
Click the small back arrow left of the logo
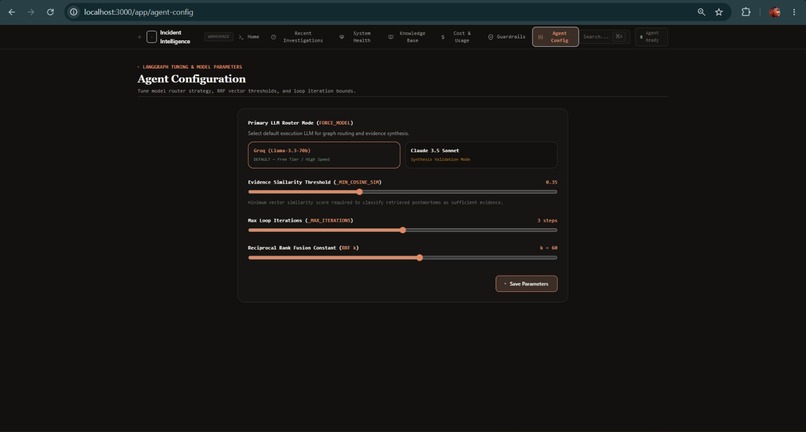[140, 37]
